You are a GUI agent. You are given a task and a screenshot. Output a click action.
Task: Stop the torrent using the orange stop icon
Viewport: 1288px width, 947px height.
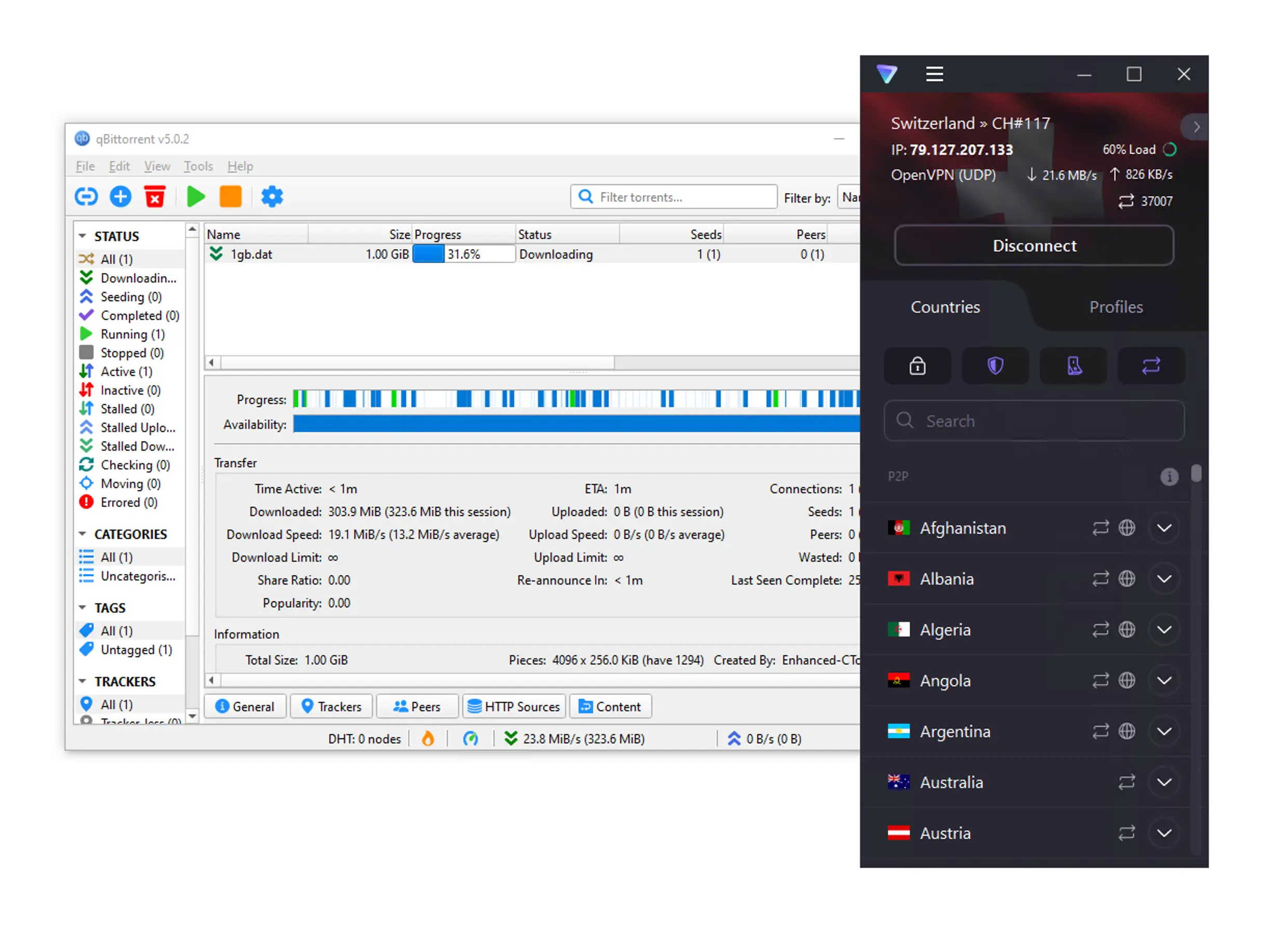[231, 197]
